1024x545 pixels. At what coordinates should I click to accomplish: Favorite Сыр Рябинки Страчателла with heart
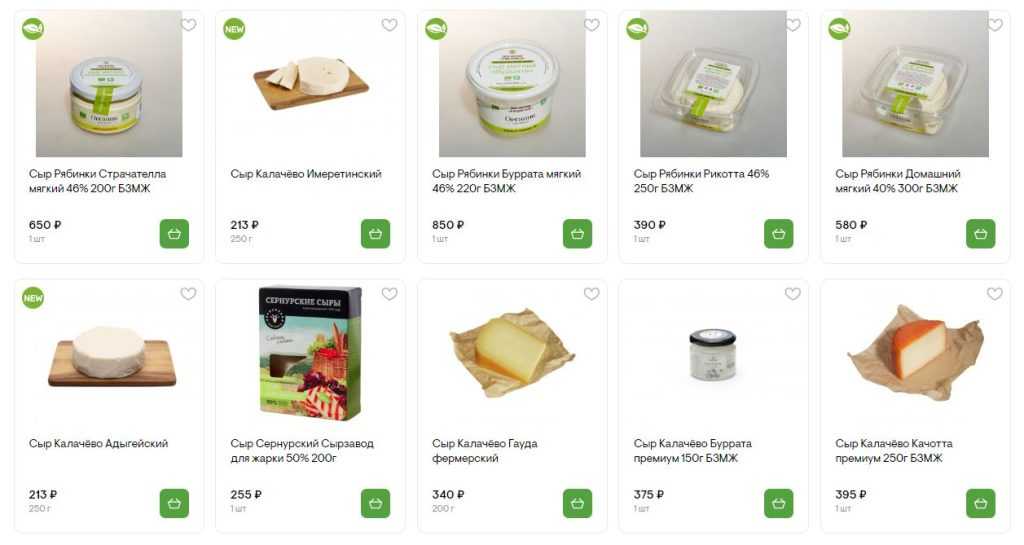pyautogui.click(x=188, y=25)
